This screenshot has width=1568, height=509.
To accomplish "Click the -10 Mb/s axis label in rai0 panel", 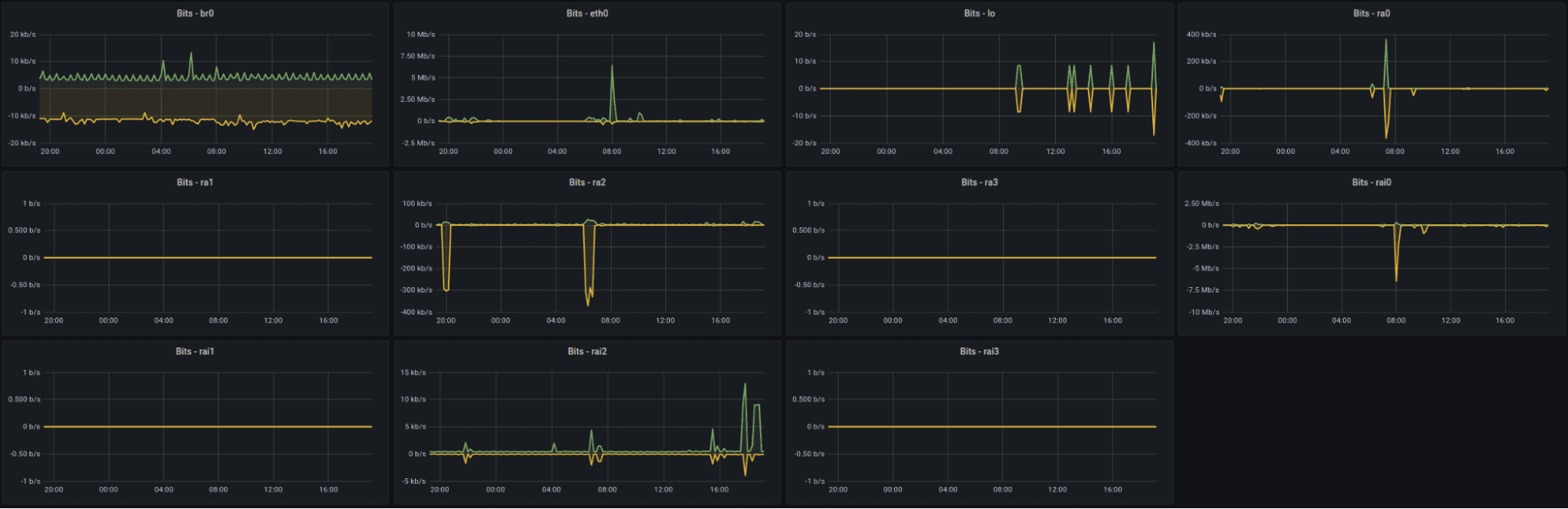I will pos(1204,312).
